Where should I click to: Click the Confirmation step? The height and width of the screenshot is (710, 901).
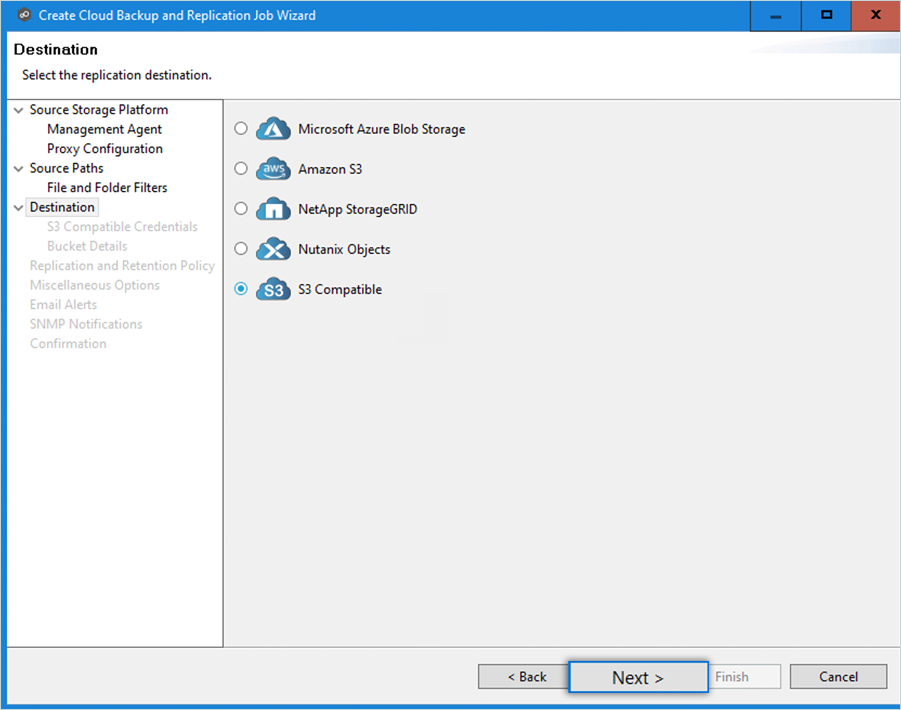tap(68, 344)
